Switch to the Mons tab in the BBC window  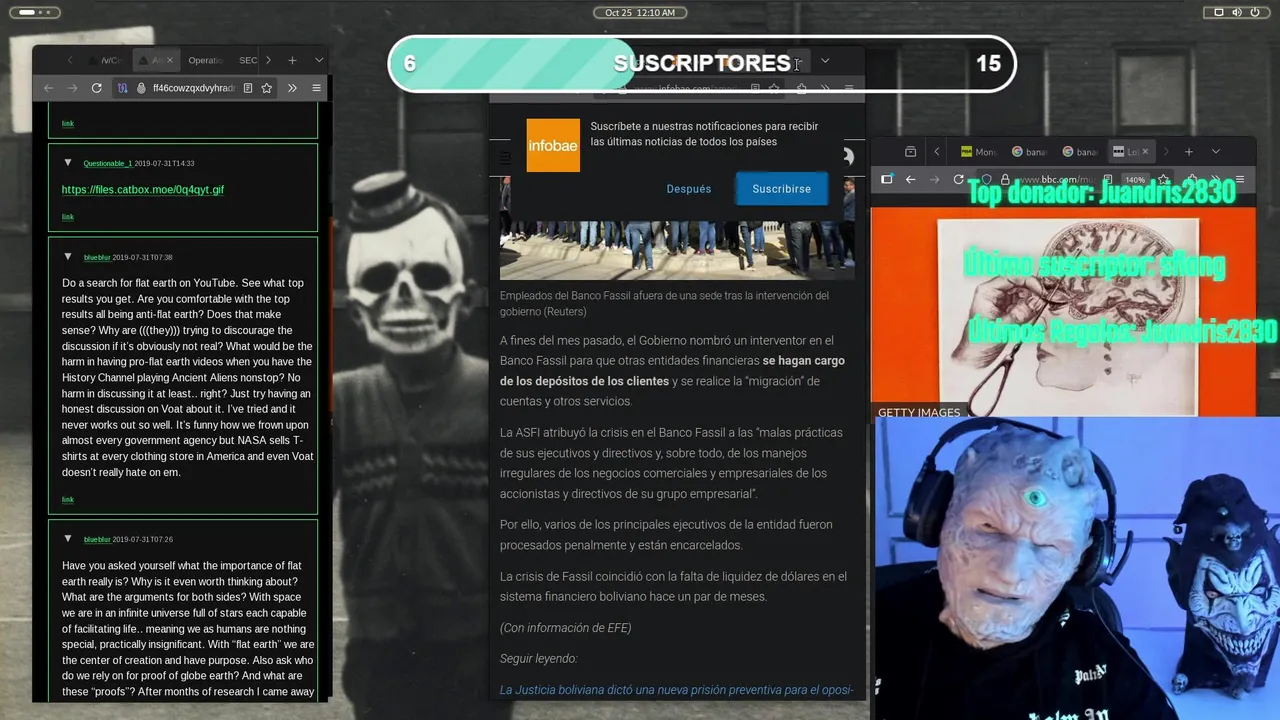click(979, 152)
